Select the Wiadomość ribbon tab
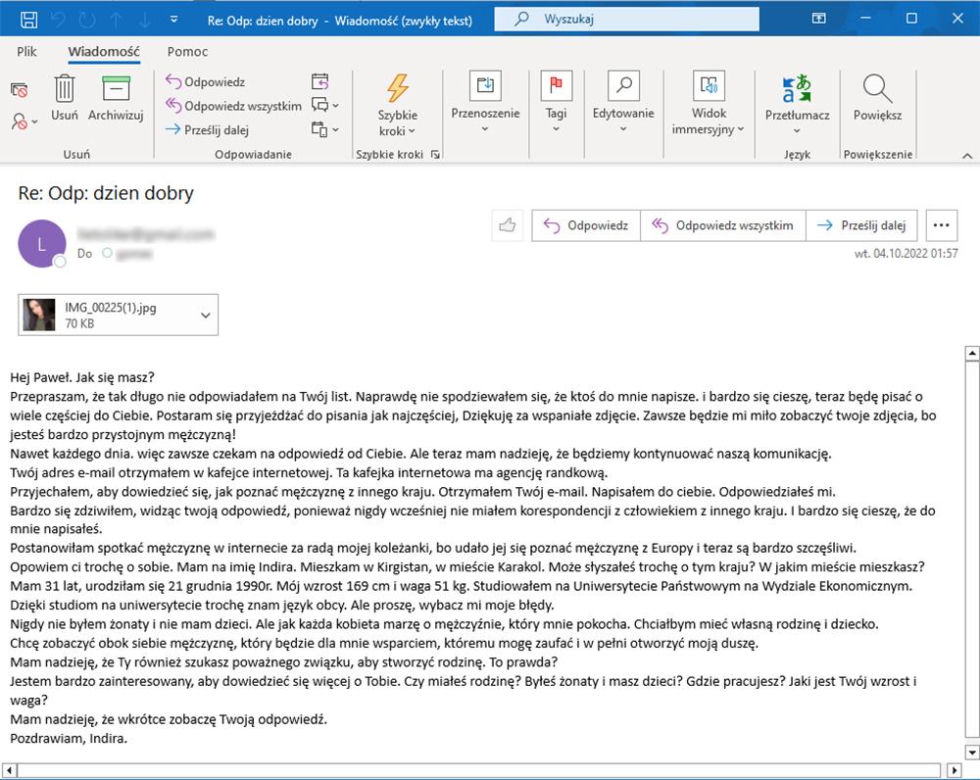Viewport: 980px width, 780px height. click(104, 51)
